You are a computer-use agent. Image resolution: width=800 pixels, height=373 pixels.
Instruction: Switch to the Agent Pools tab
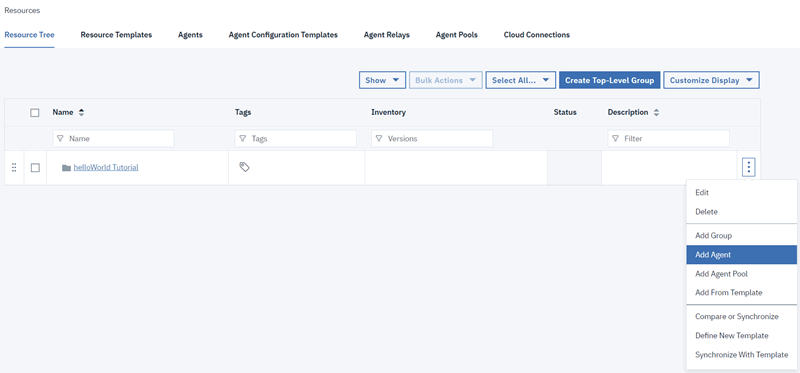457,35
